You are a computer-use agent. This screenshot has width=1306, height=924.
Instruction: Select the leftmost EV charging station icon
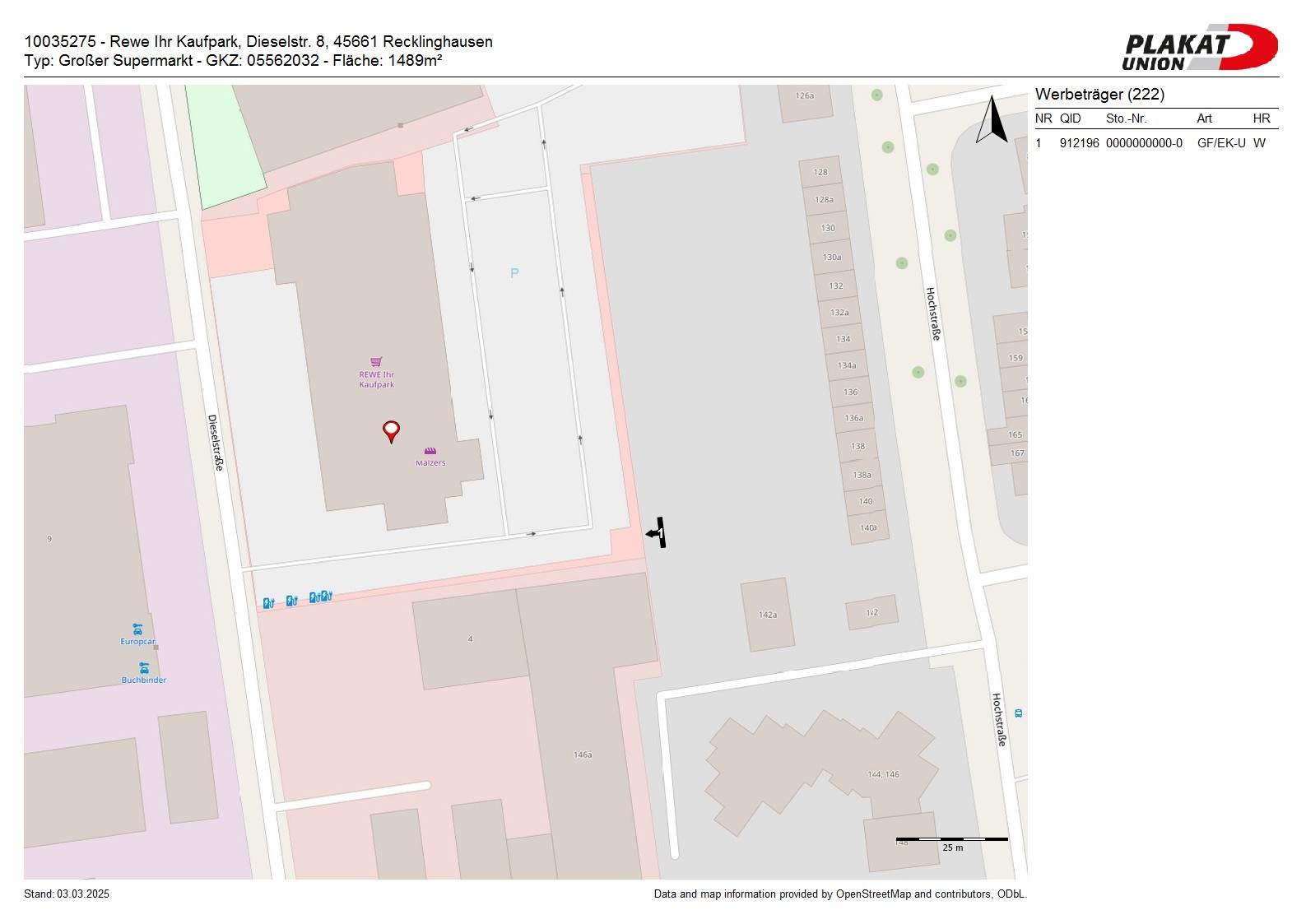pyautogui.click(x=268, y=603)
